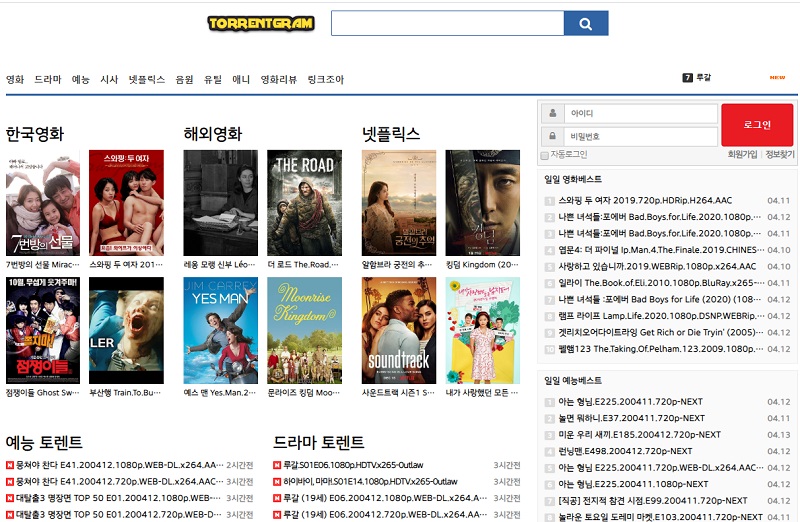
Task: Open 펠햄123 The.Taking.Of.Pelham entry
Action: pos(661,349)
